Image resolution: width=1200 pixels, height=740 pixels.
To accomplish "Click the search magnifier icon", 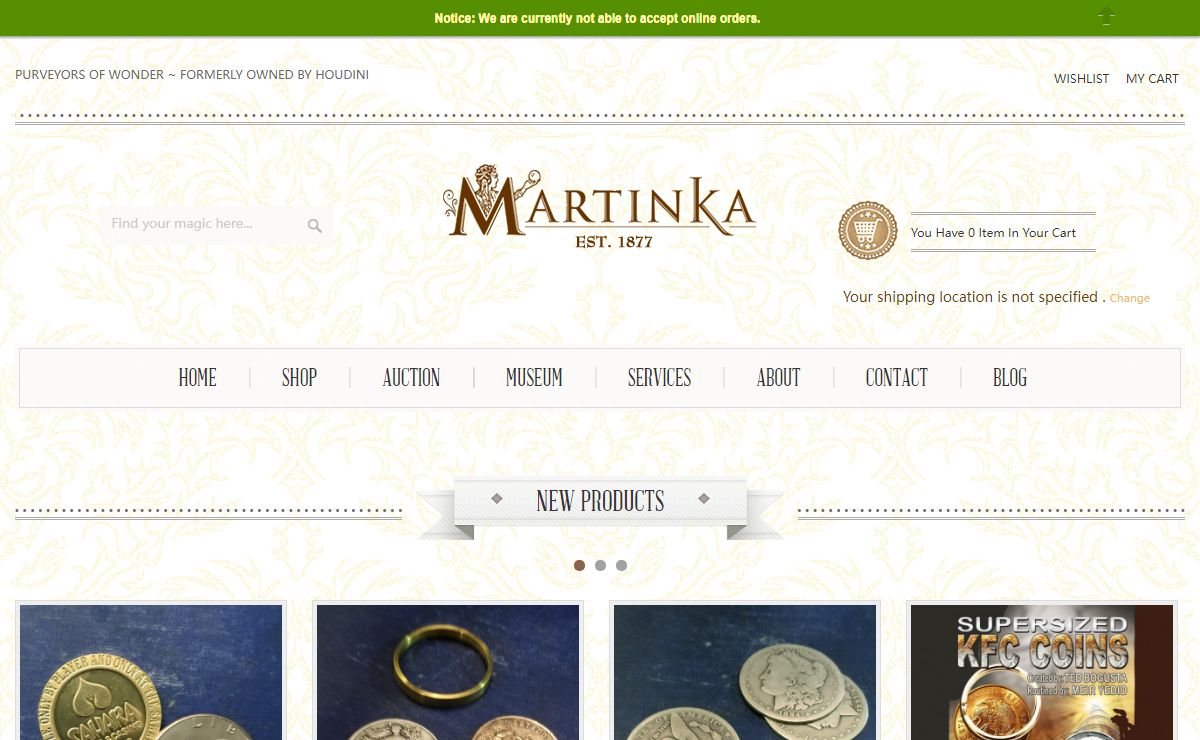I will [x=315, y=226].
